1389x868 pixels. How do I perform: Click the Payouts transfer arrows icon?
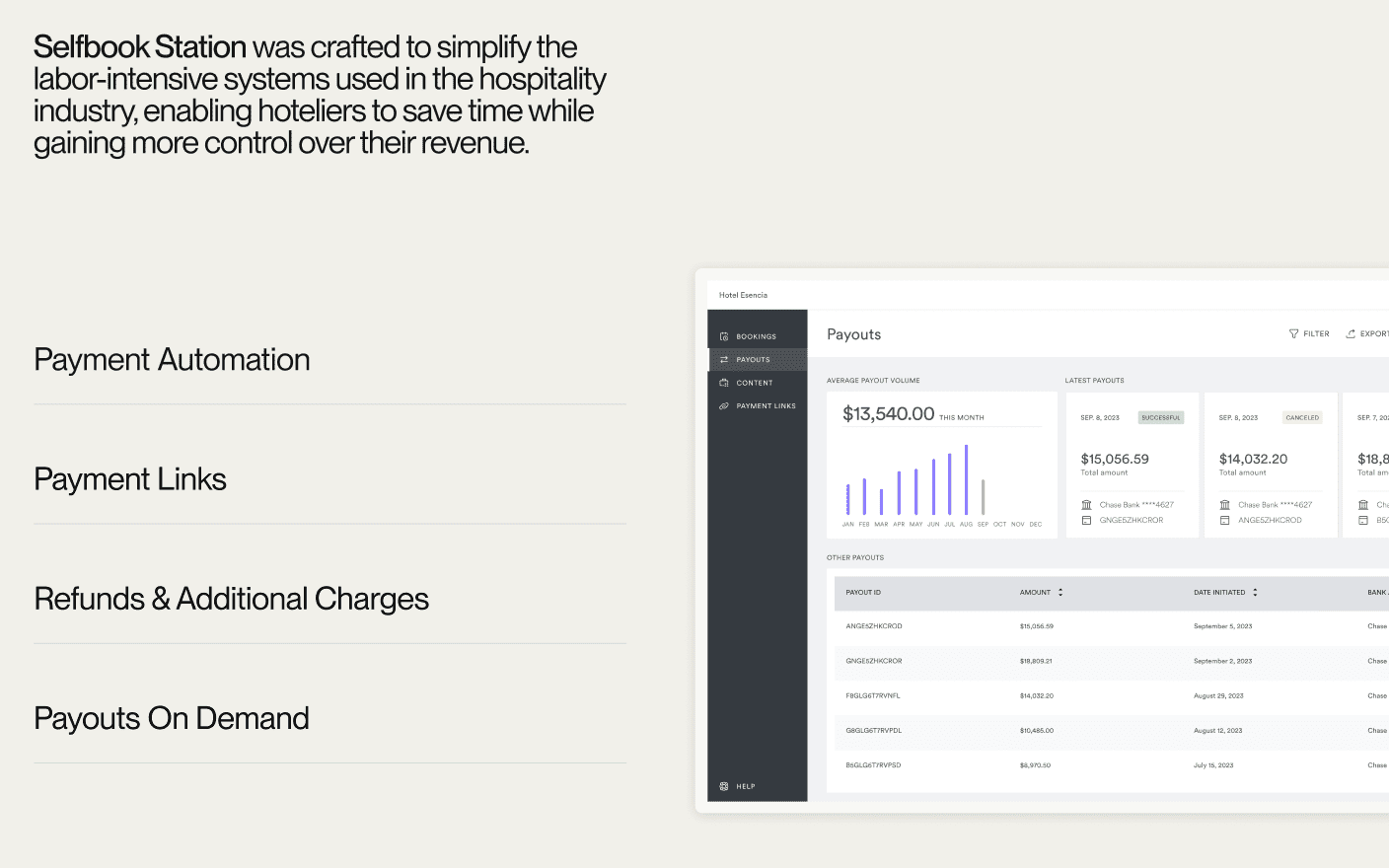(724, 360)
